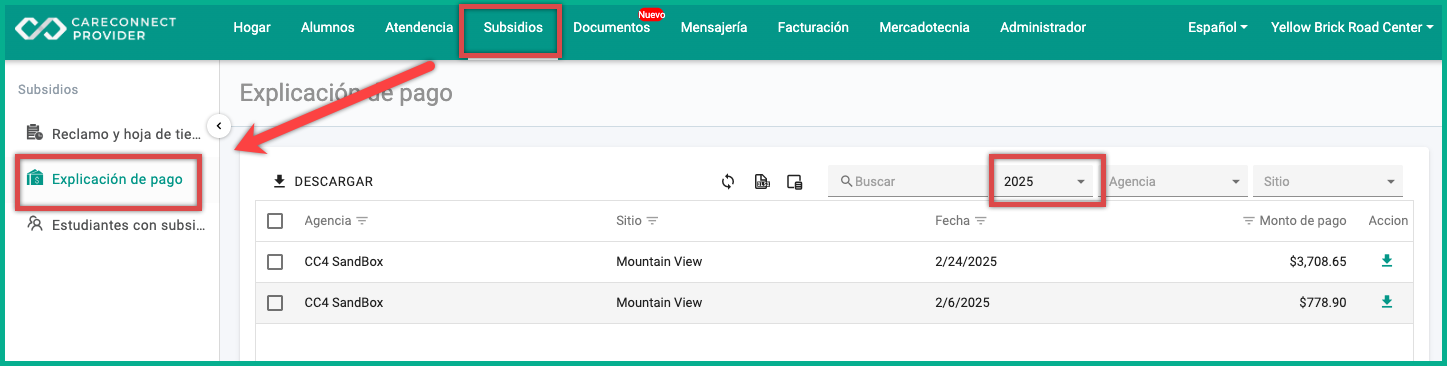Click the DESCARGAR button

coord(323,181)
